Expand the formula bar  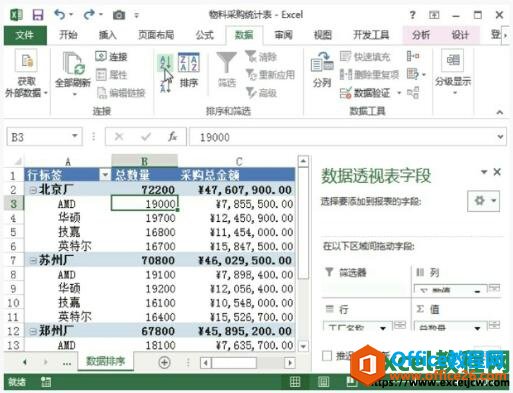500,137
